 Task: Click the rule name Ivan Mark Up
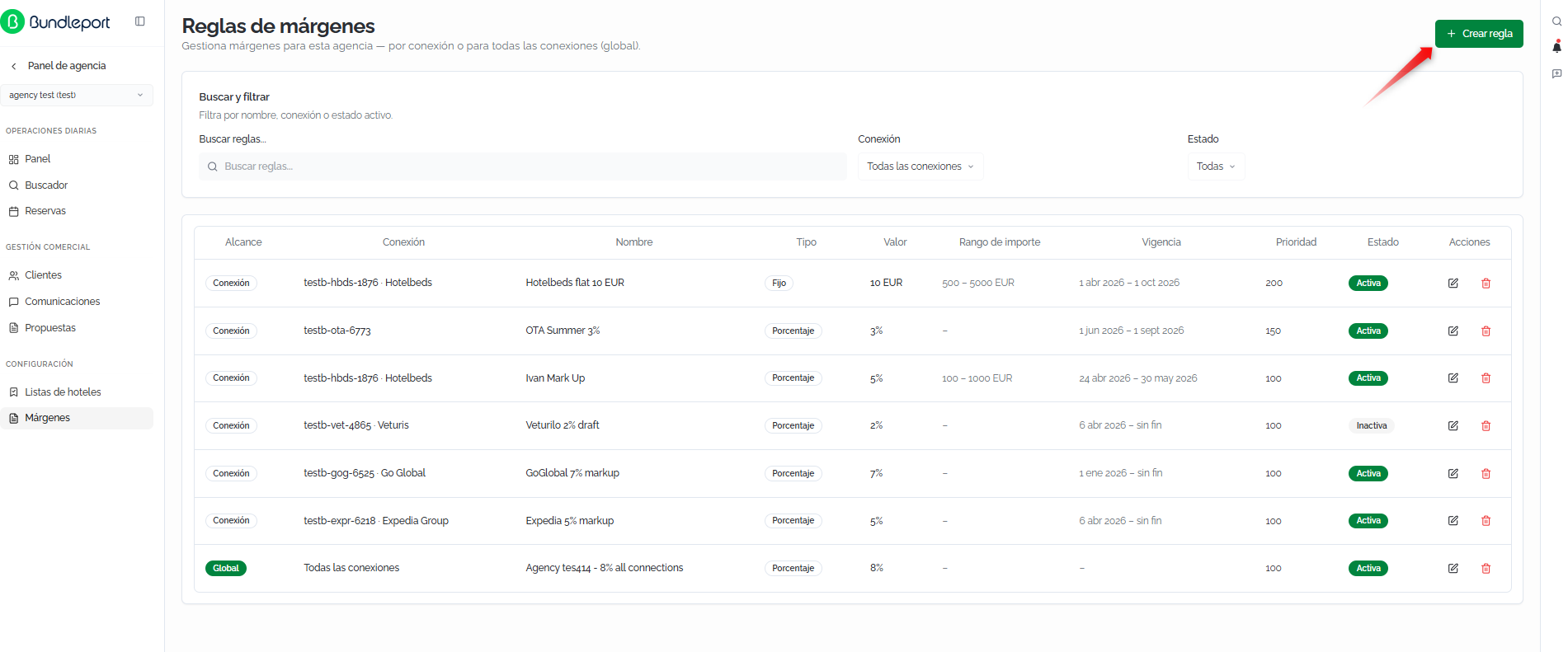pyautogui.click(x=555, y=378)
